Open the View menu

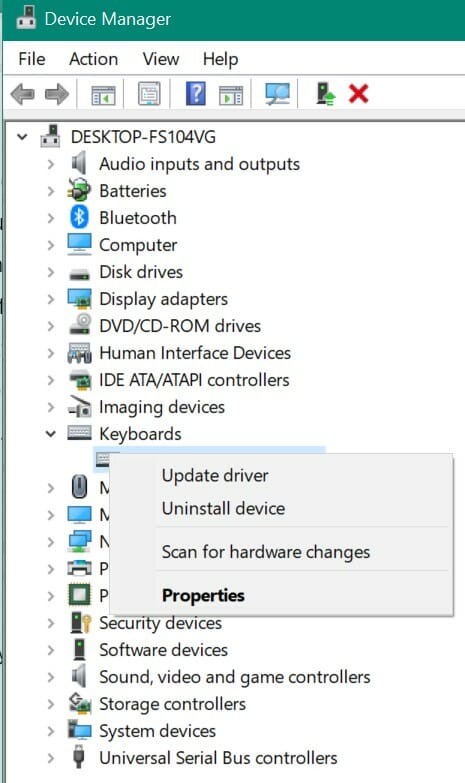161,59
